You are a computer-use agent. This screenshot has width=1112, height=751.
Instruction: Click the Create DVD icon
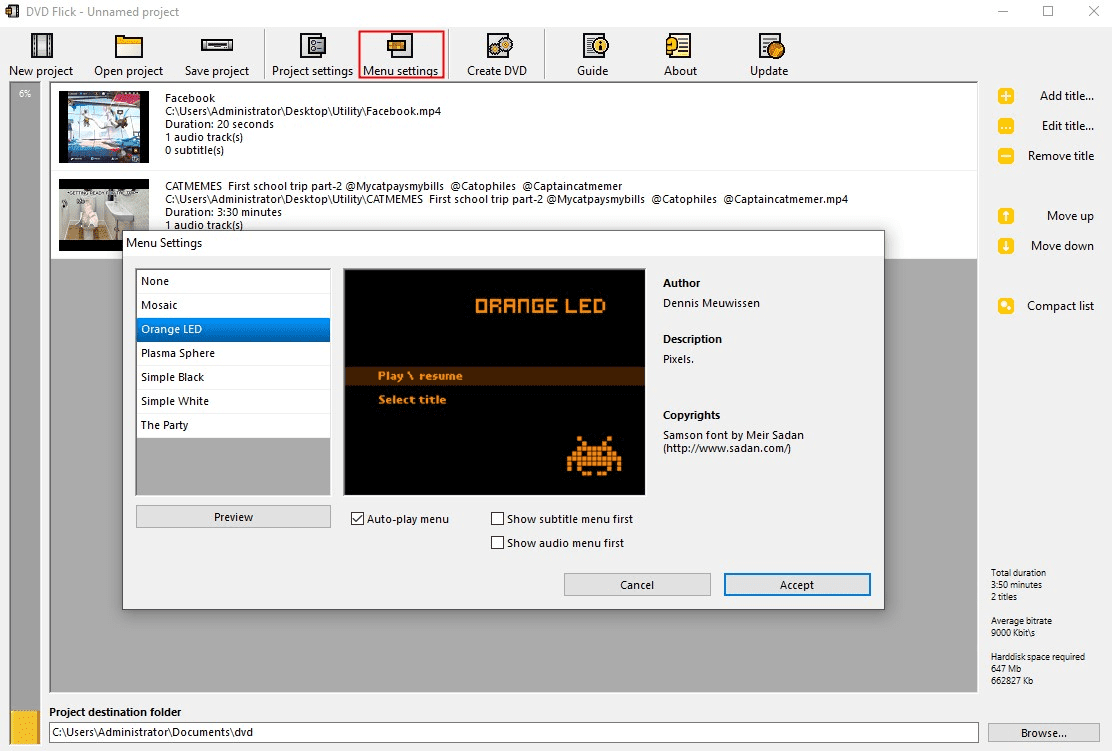tap(497, 47)
